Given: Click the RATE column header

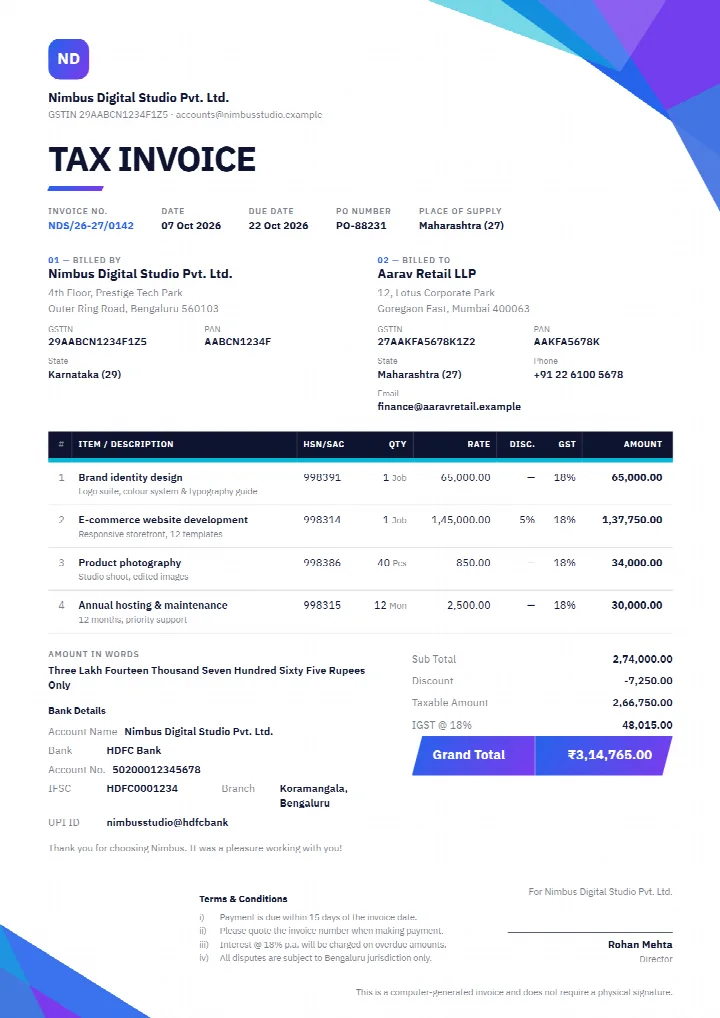Looking at the screenshot, I should click(x=478, y=444).
